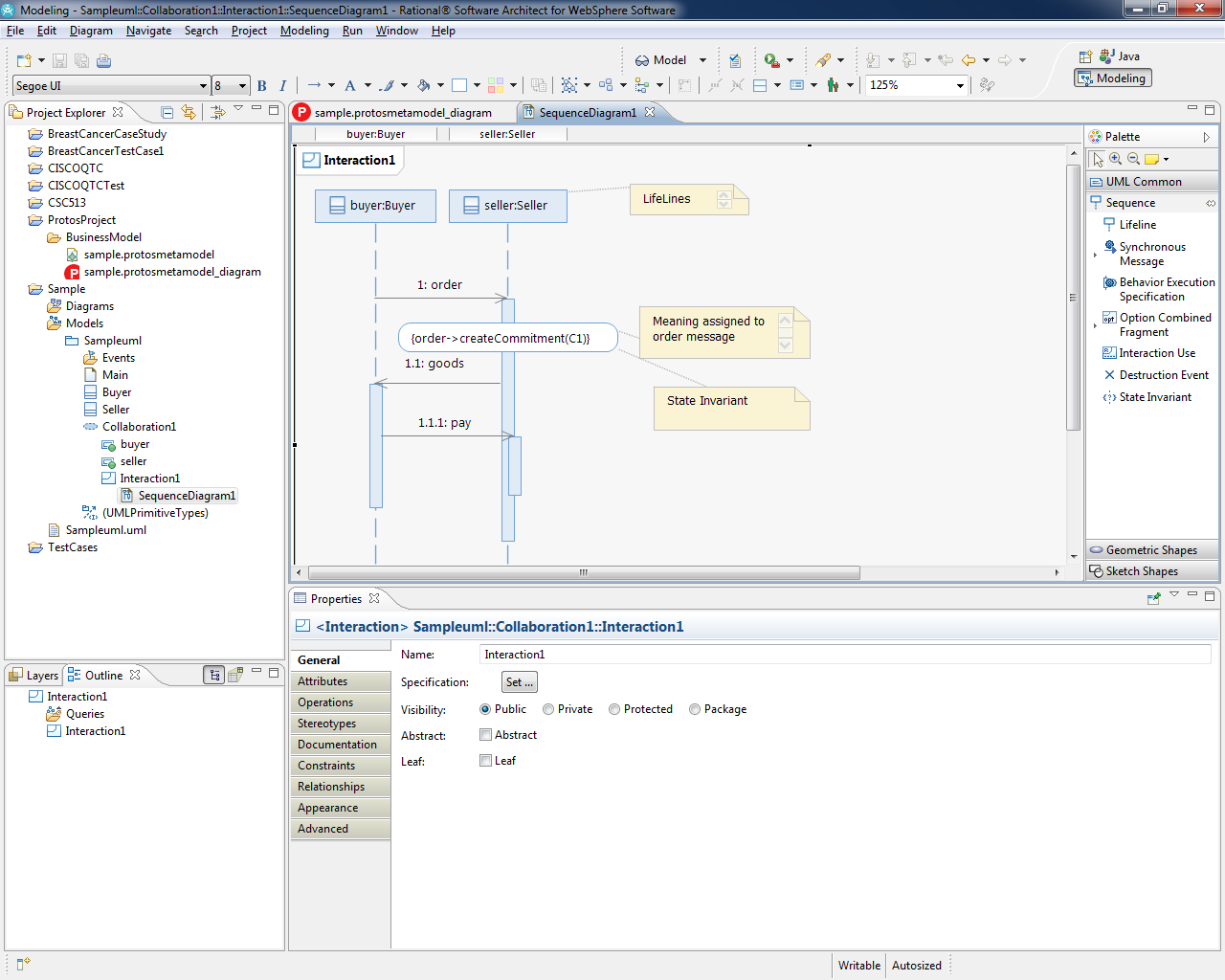Click the Set... specification button
This screenshot has height=980, width=1225.
coord(520,682)
